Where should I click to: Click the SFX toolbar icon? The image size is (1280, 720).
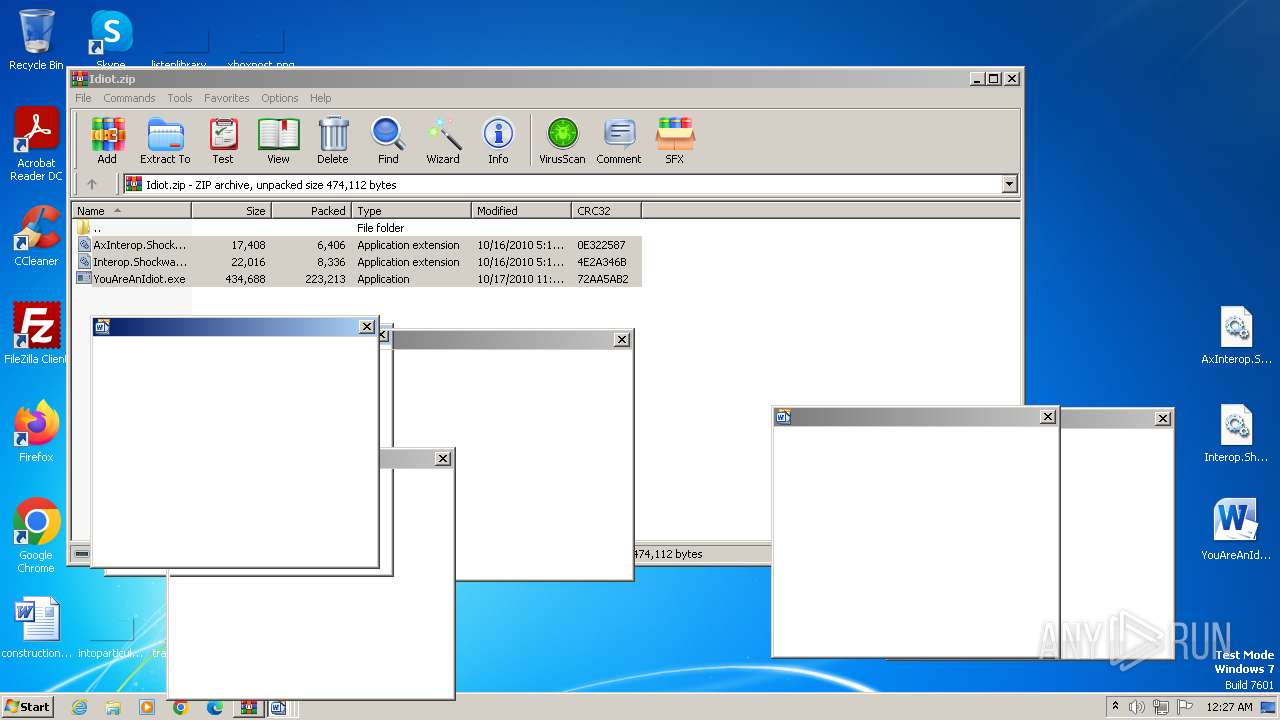675,140
